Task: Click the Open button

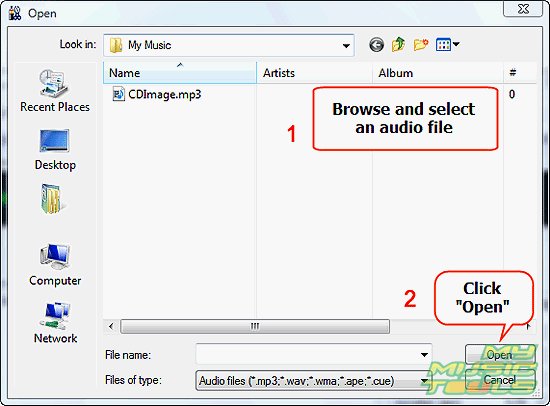Action: click(500, 354)
